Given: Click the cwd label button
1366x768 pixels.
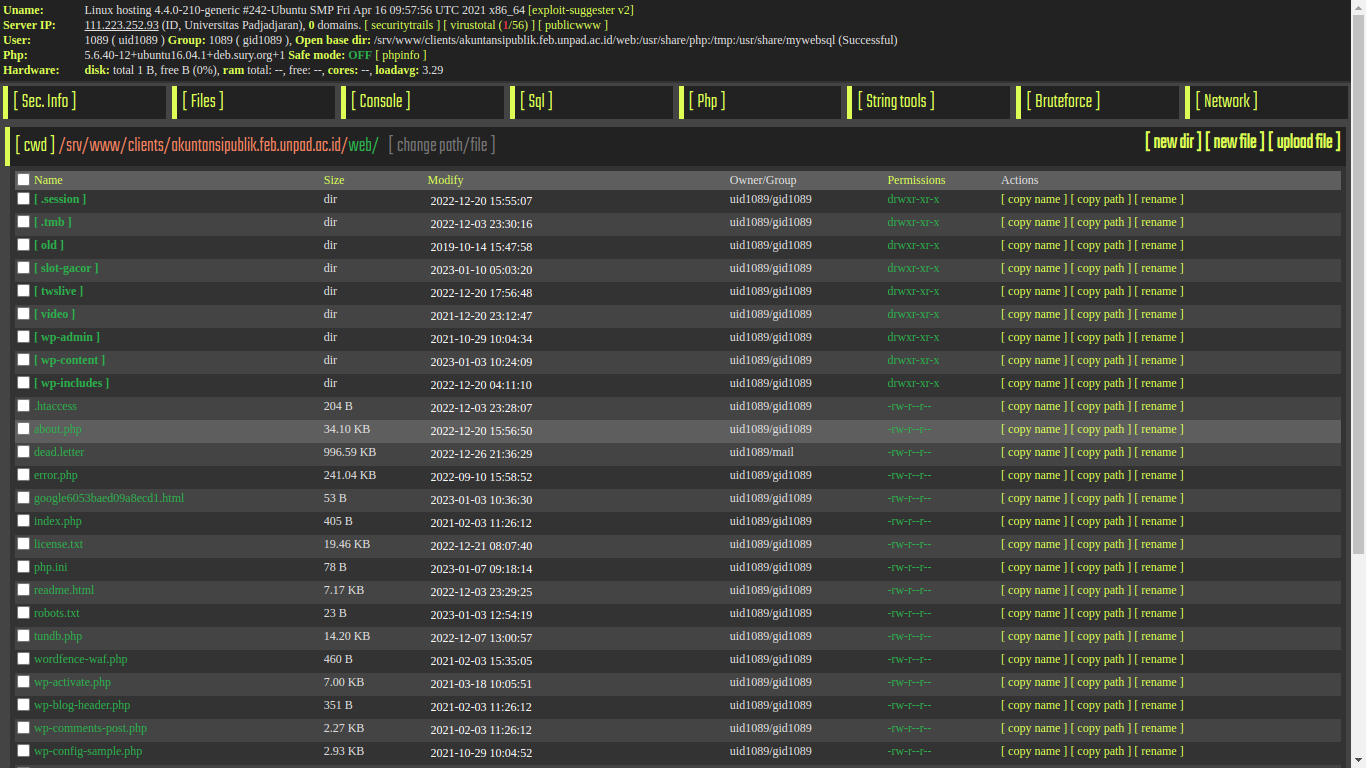Looking at the screenshot, I should [35, 146].
